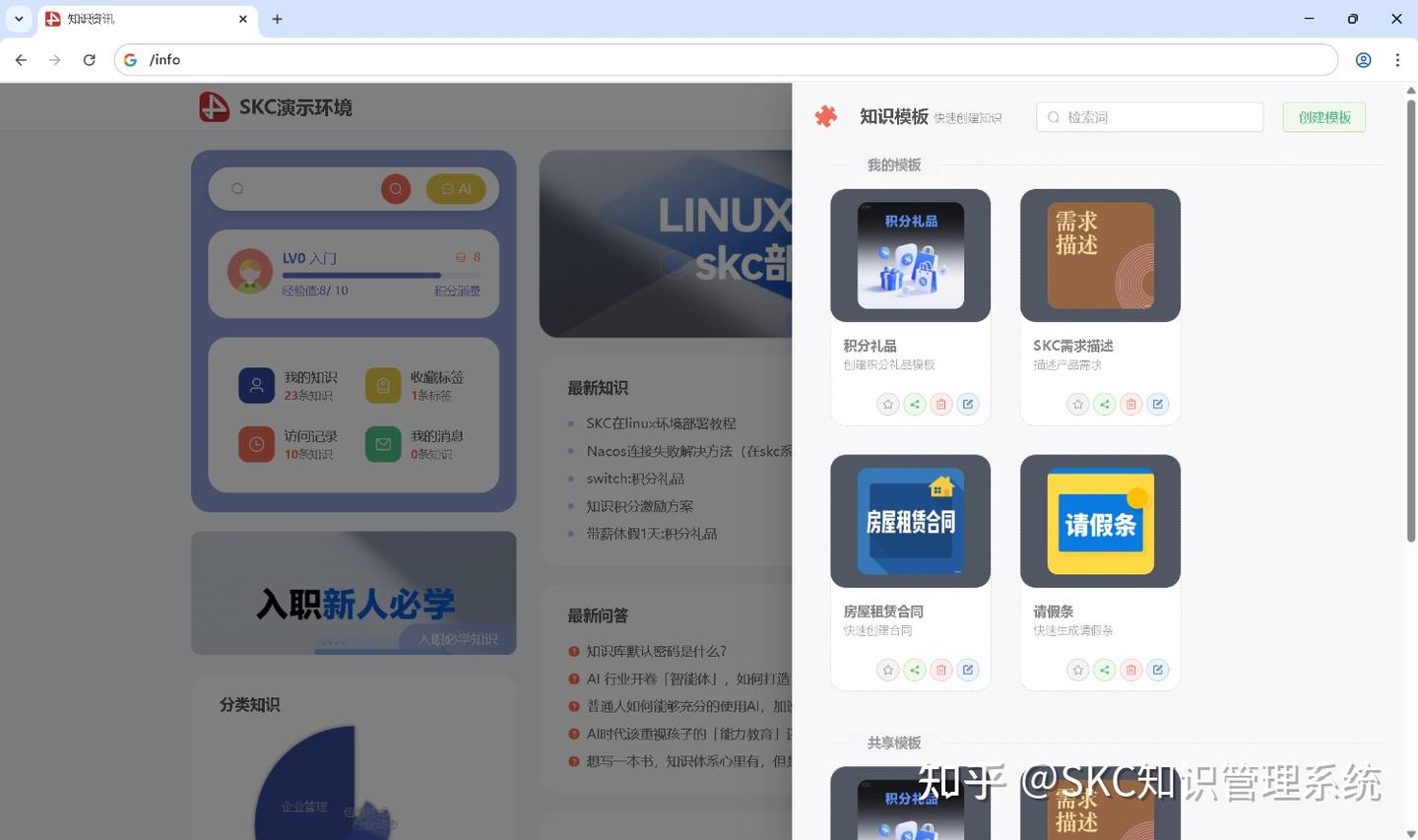
Task: Click the red puzzle icon beside 知识模板
Action: coord(826,116)
